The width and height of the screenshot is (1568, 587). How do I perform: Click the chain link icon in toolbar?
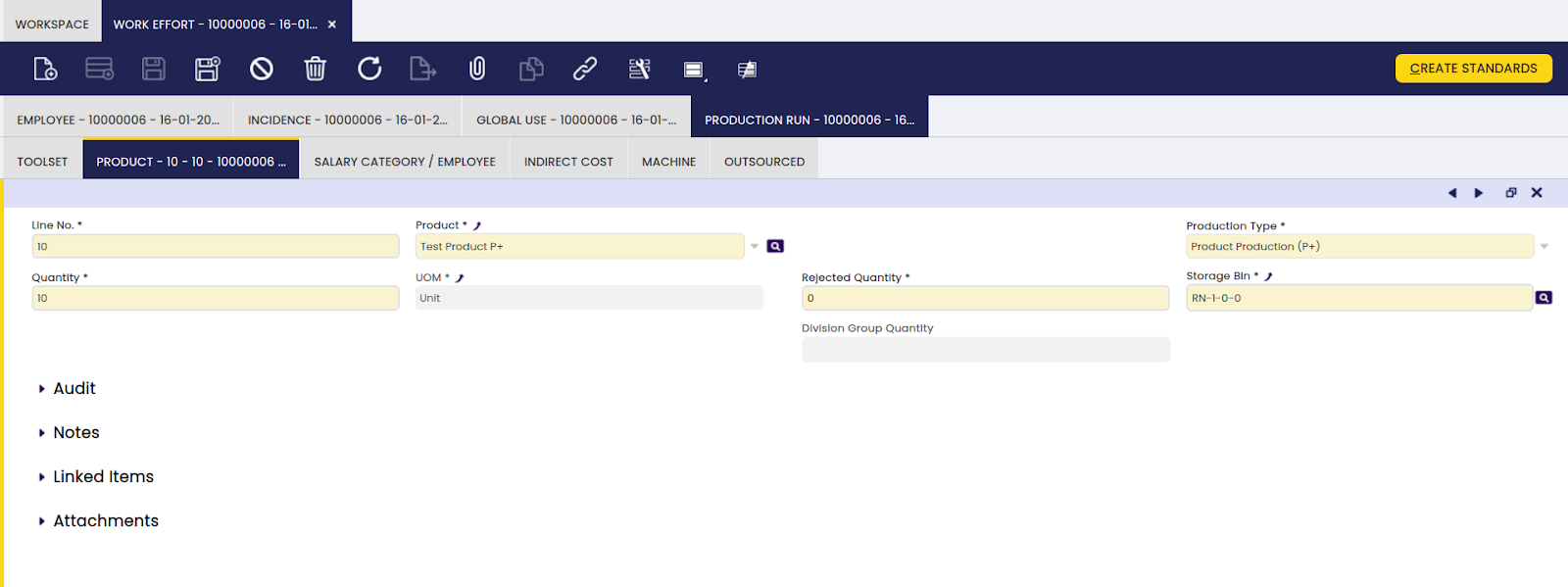585,69
